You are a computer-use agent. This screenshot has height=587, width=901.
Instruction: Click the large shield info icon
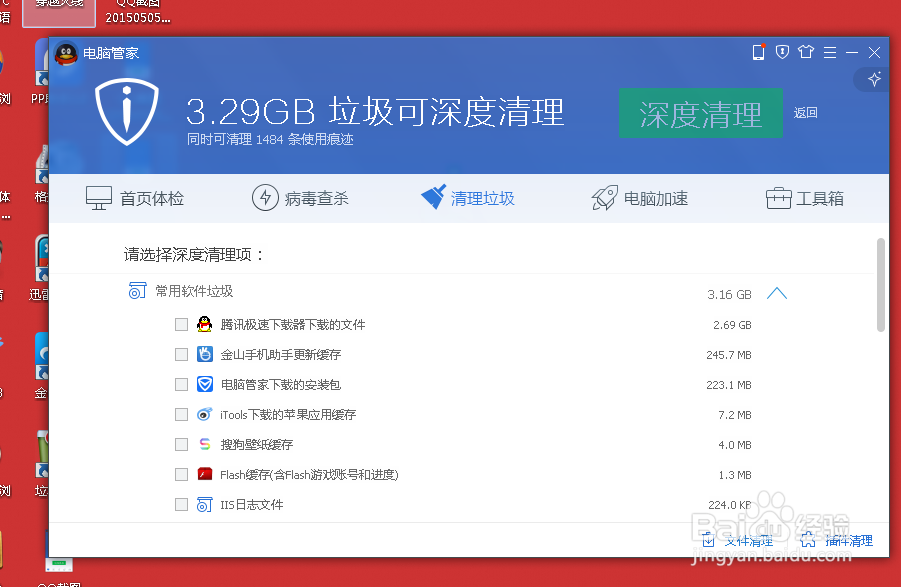coord(126,112)
